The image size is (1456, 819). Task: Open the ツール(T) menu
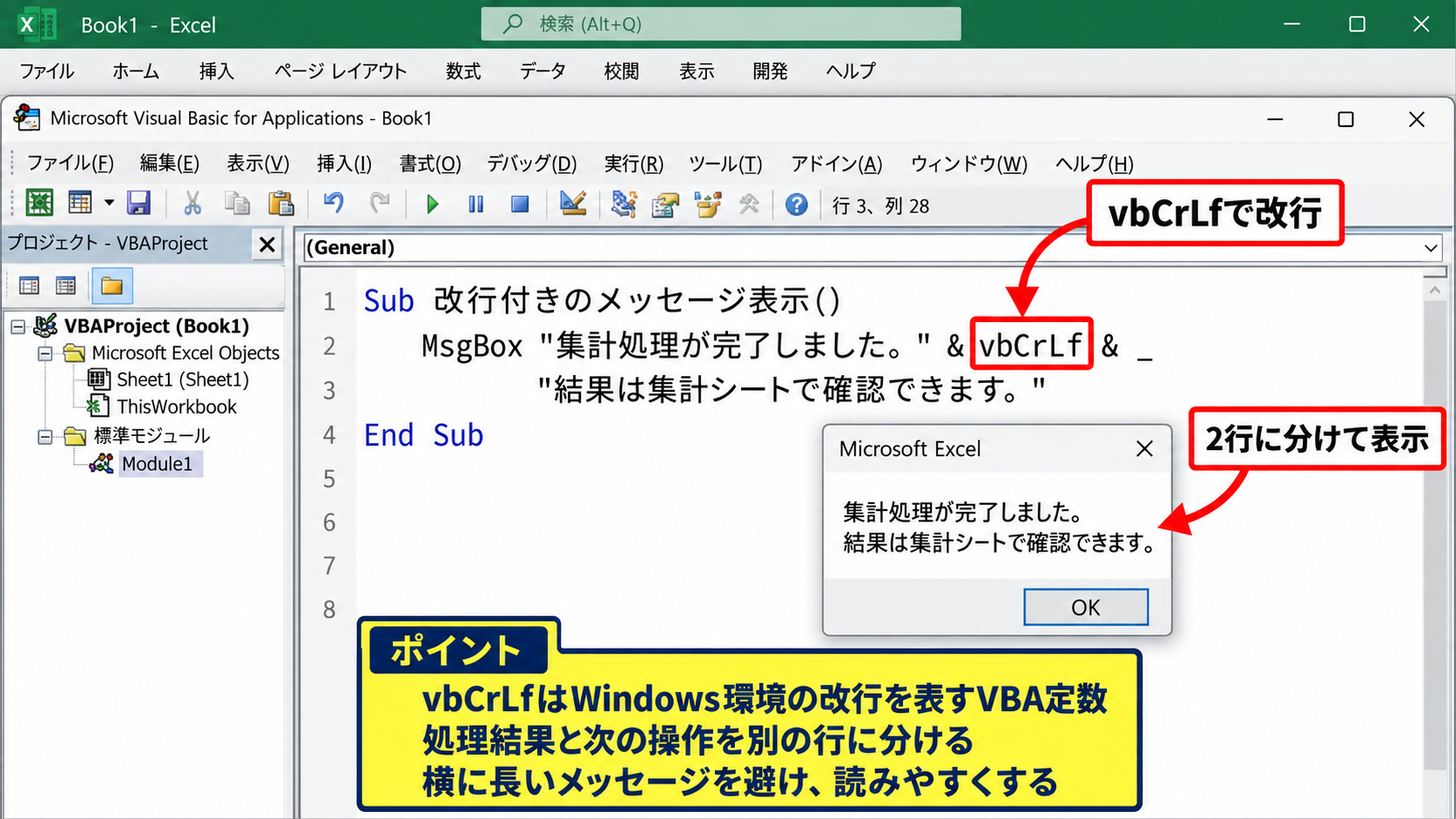(x=725, y=164)
